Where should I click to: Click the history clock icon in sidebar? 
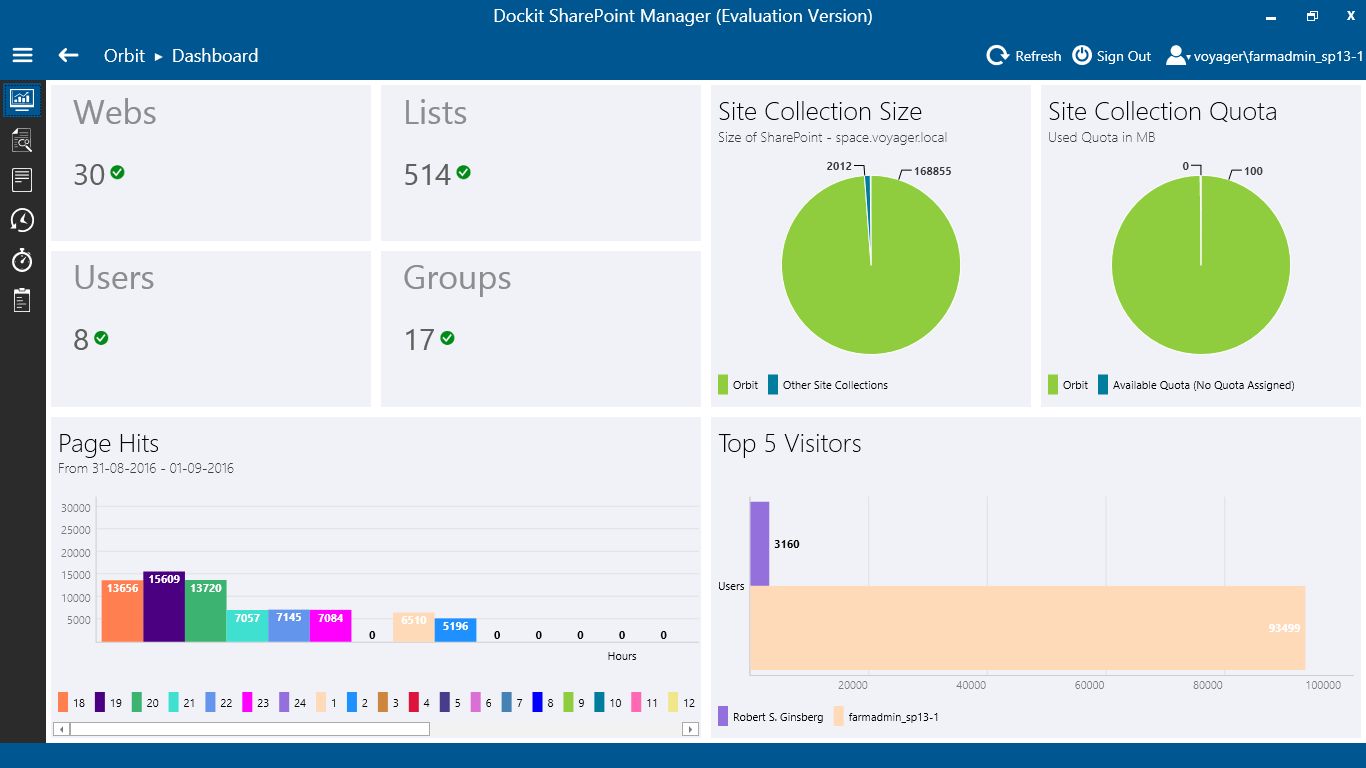22,220
